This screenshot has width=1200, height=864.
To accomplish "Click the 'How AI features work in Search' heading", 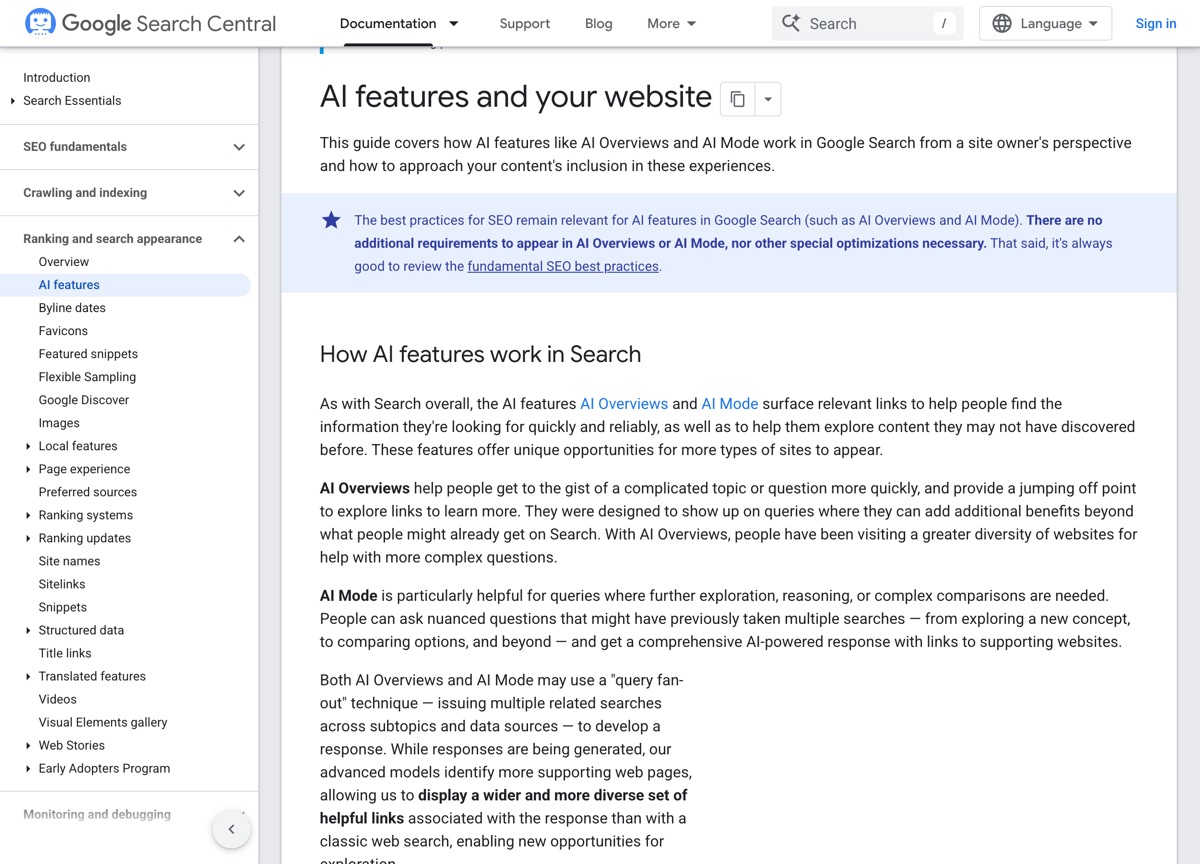I will pos(480,354).
